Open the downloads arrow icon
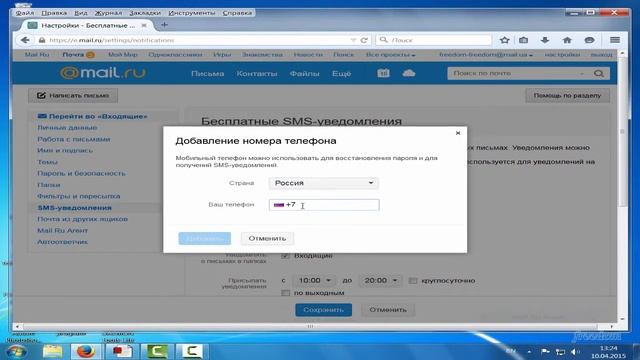 coord(544,40)
